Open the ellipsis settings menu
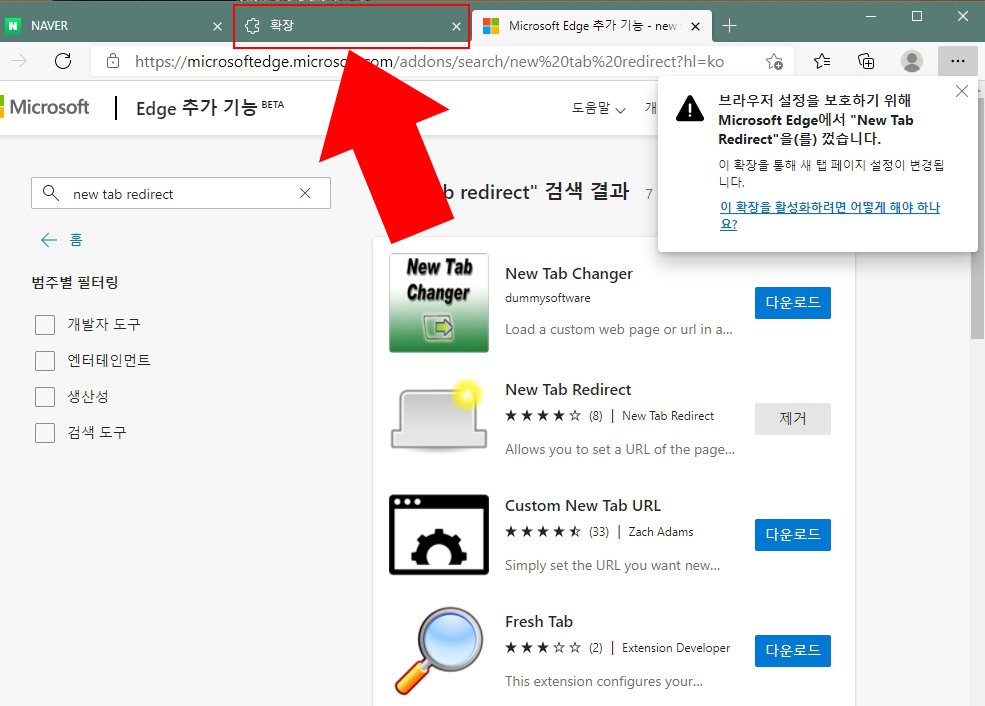 (957, 61)
